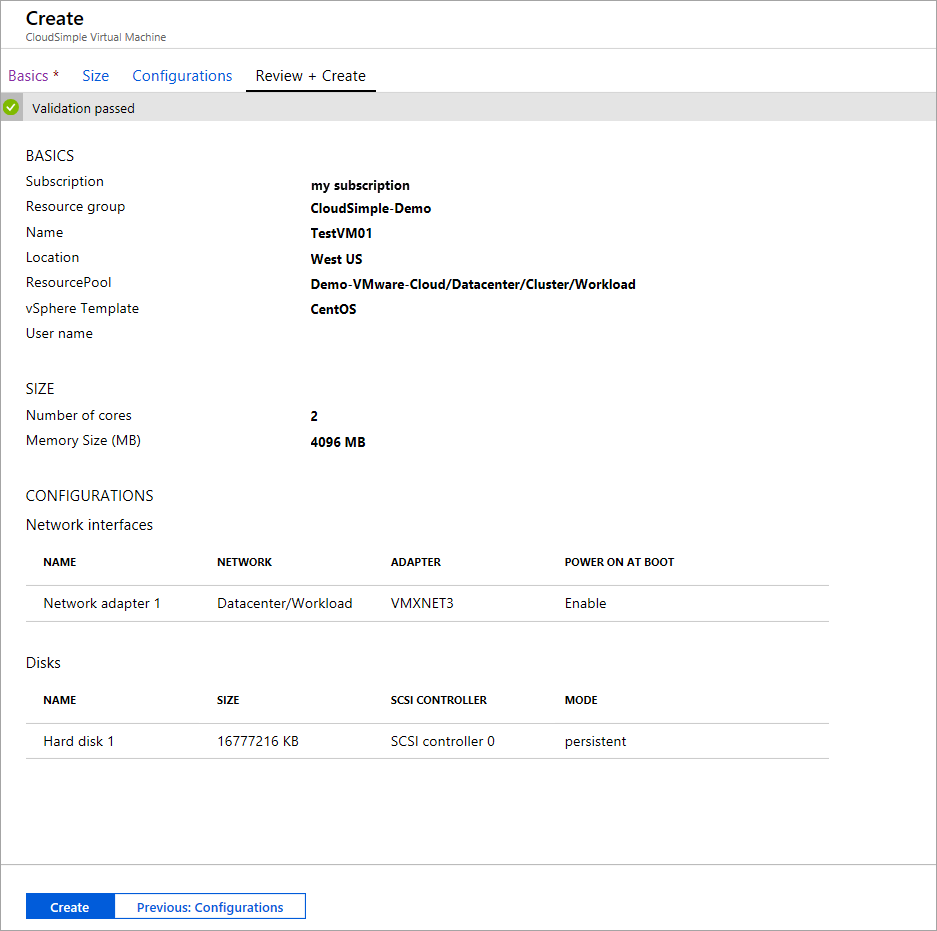The height and width of the screenshot is (931, 937).
Task: Select the Validation passed status banner
Action: point(83,108)
